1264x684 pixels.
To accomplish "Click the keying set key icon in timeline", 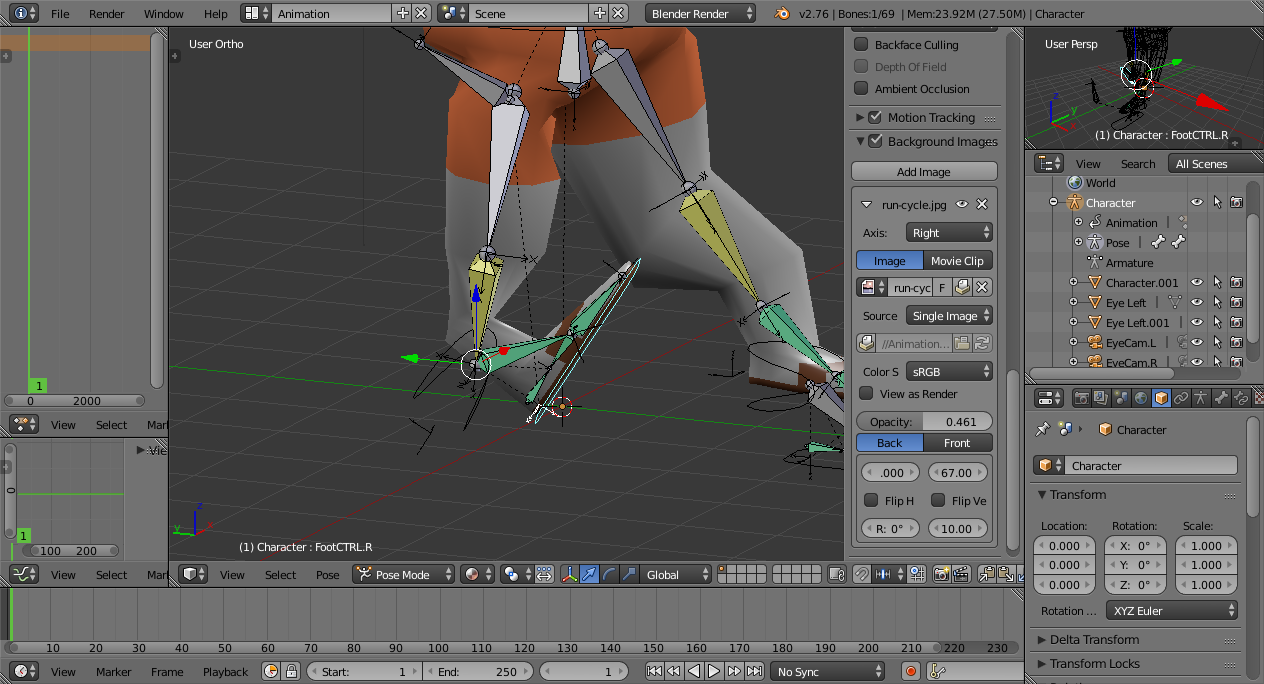I will click(937, 672).
